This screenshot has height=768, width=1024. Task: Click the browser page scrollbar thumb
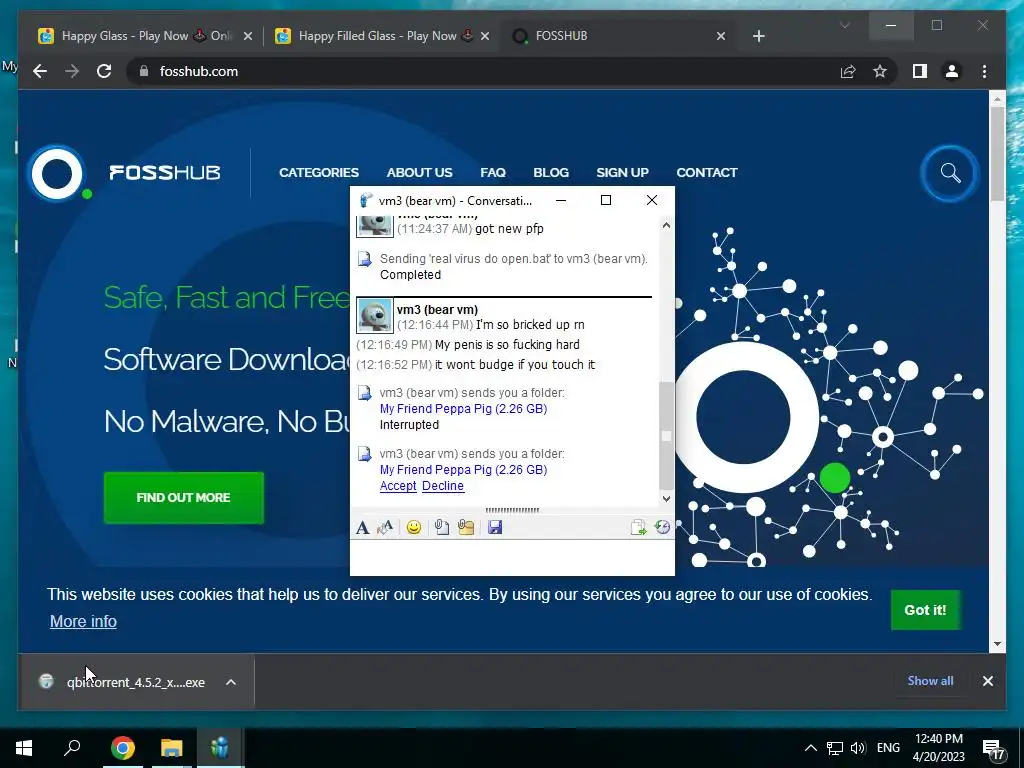tap(997, 154)
